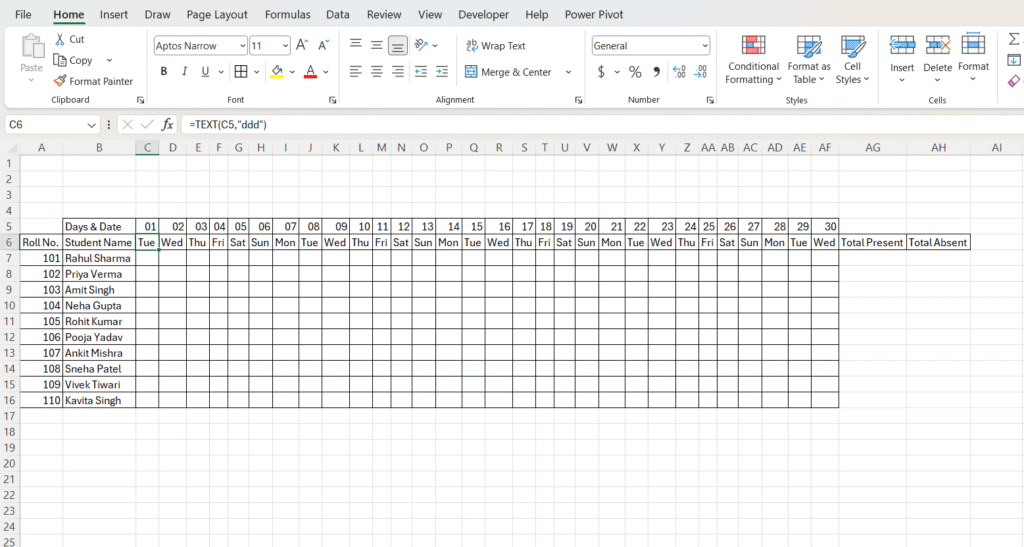Open Format as Table gallery
The width and height of the screenshot is (1024, 547).
(808, 60)
